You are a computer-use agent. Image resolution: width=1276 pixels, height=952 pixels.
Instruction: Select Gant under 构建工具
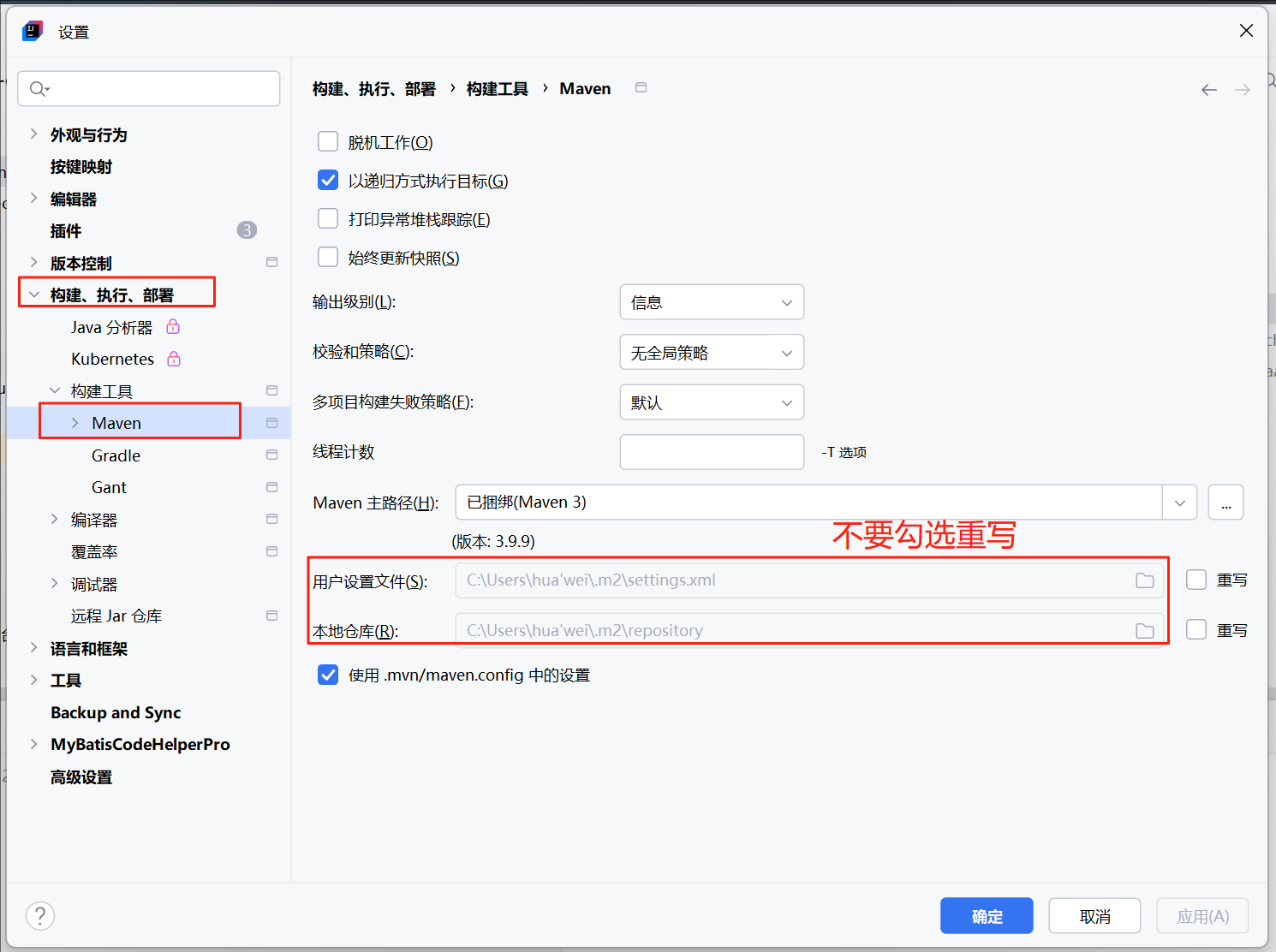(109, 488)
